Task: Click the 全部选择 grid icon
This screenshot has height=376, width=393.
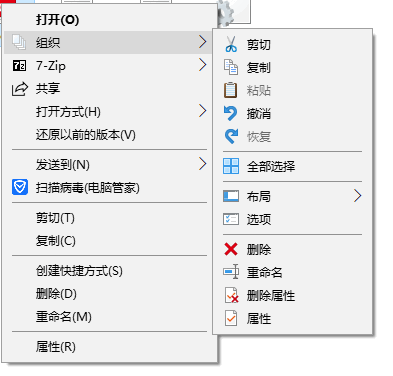Action: [x=231, y=166]
